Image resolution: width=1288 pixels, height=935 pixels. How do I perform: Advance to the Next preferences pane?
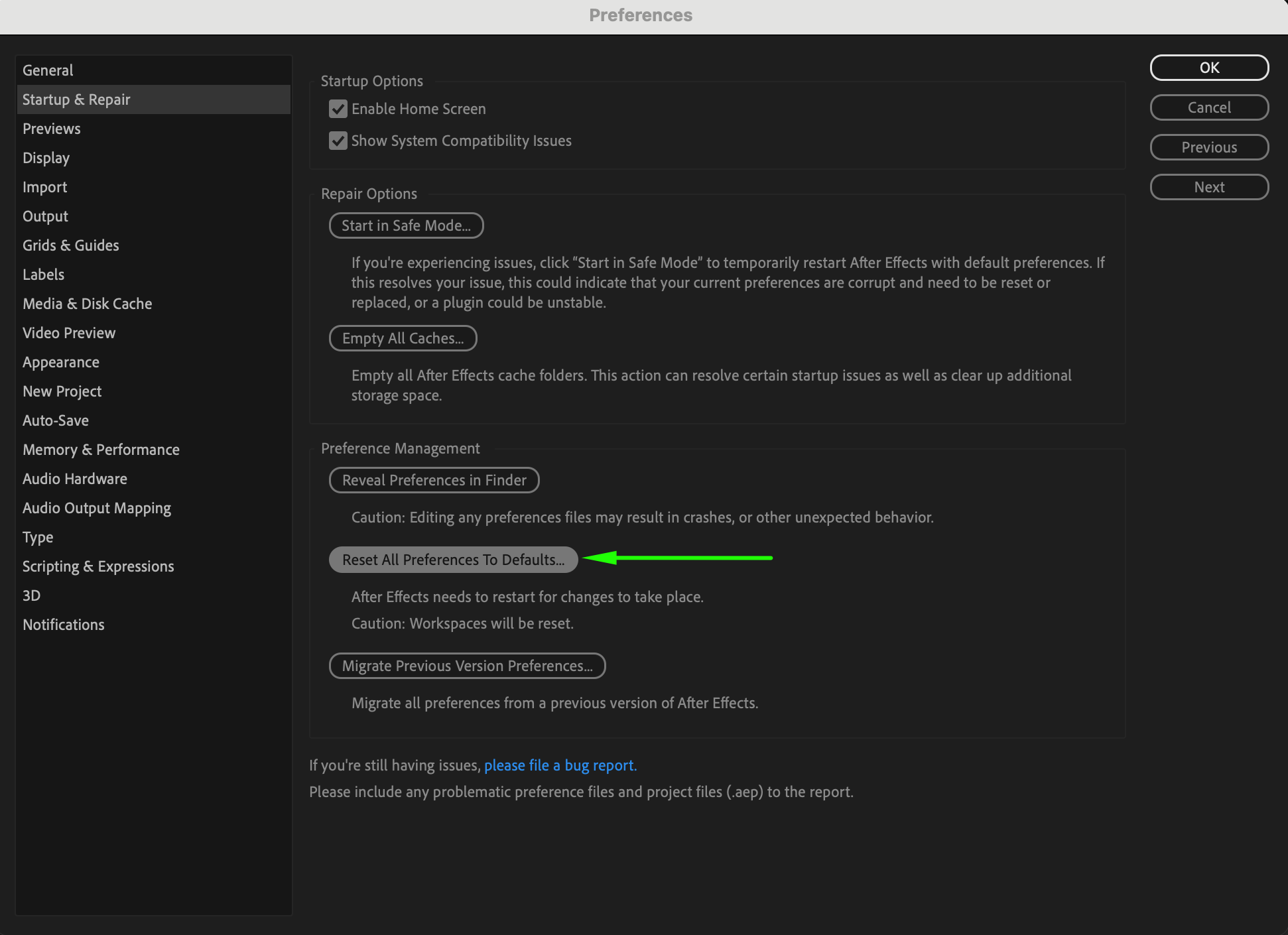(x=1208, y=187)
